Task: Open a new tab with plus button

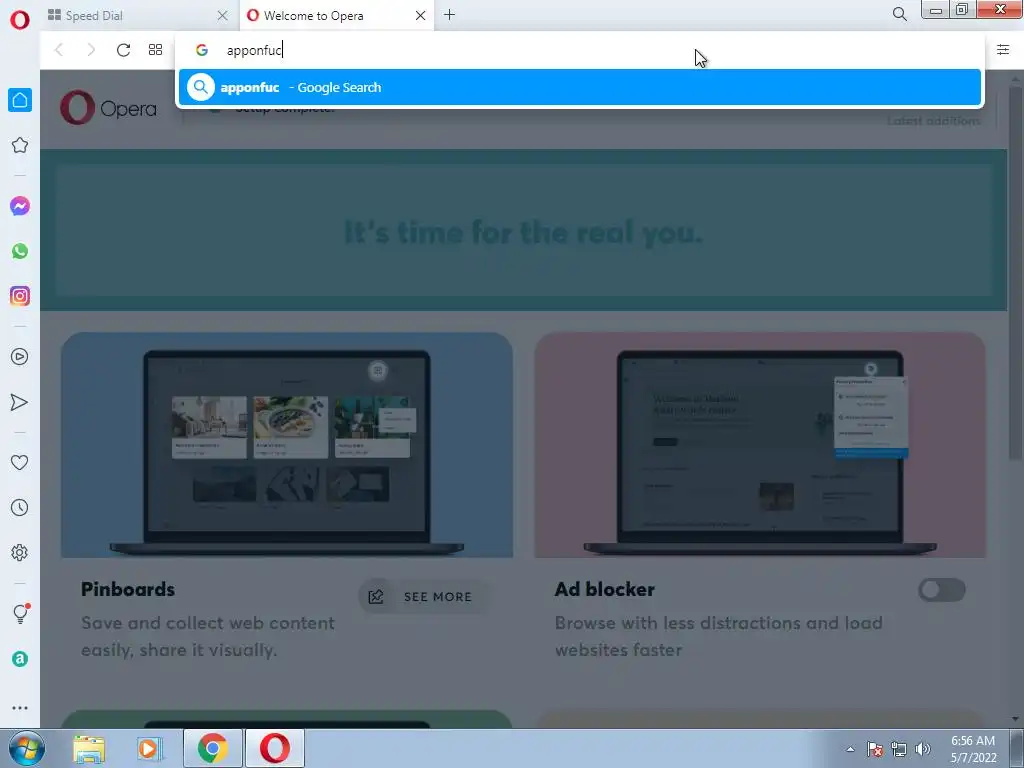Action: tap(449, 14)
